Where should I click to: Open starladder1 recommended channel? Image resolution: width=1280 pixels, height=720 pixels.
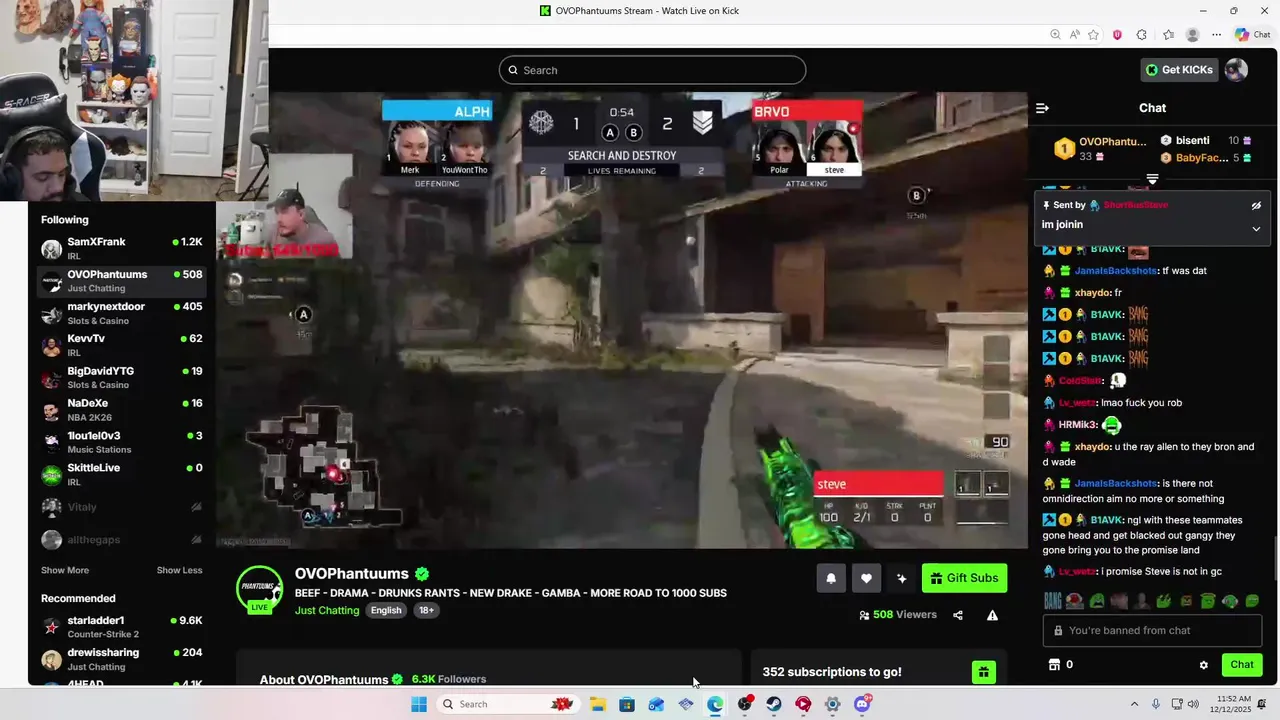click(x=121, y=627)
